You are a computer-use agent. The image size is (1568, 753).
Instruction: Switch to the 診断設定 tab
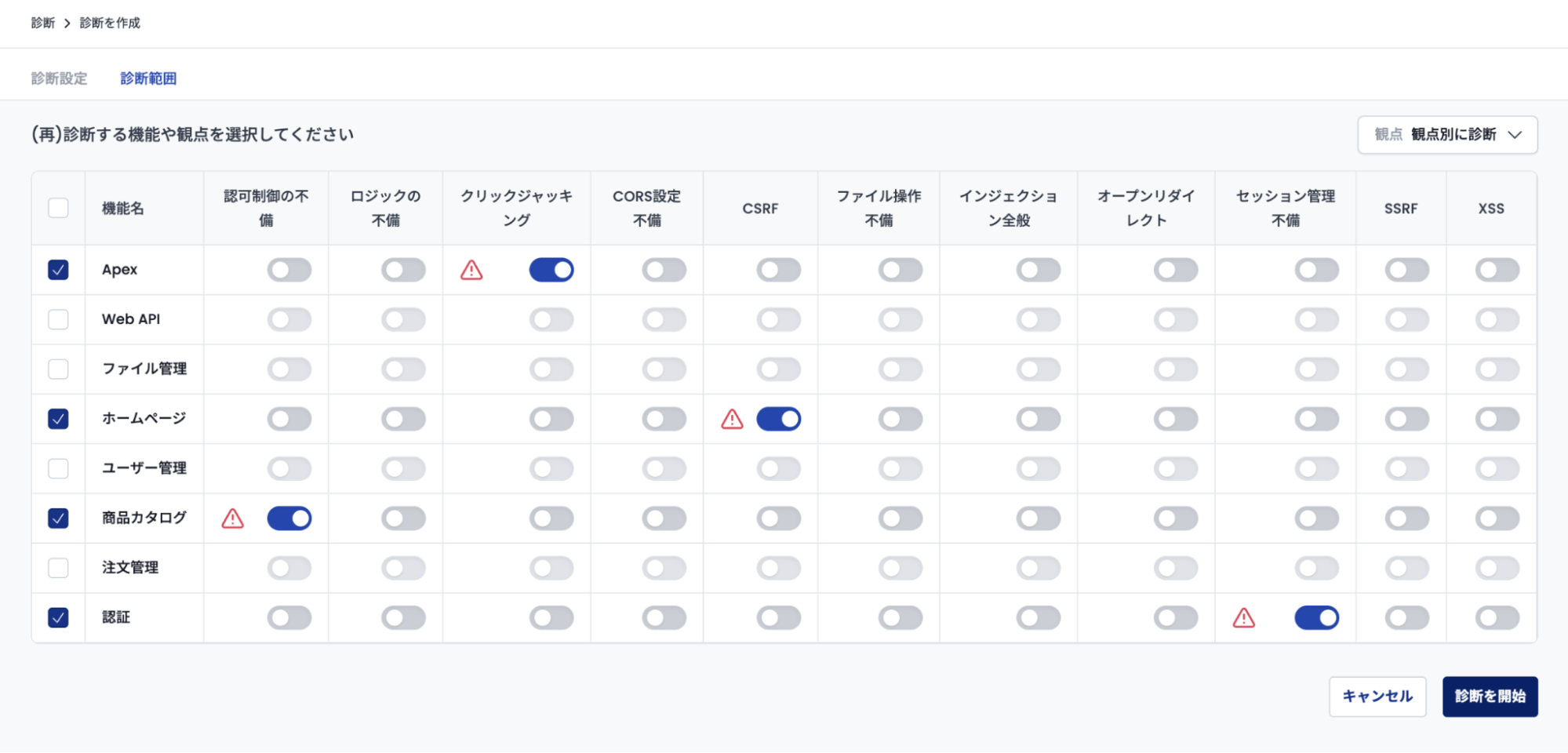pyautogui.click(x=59, y=78)
